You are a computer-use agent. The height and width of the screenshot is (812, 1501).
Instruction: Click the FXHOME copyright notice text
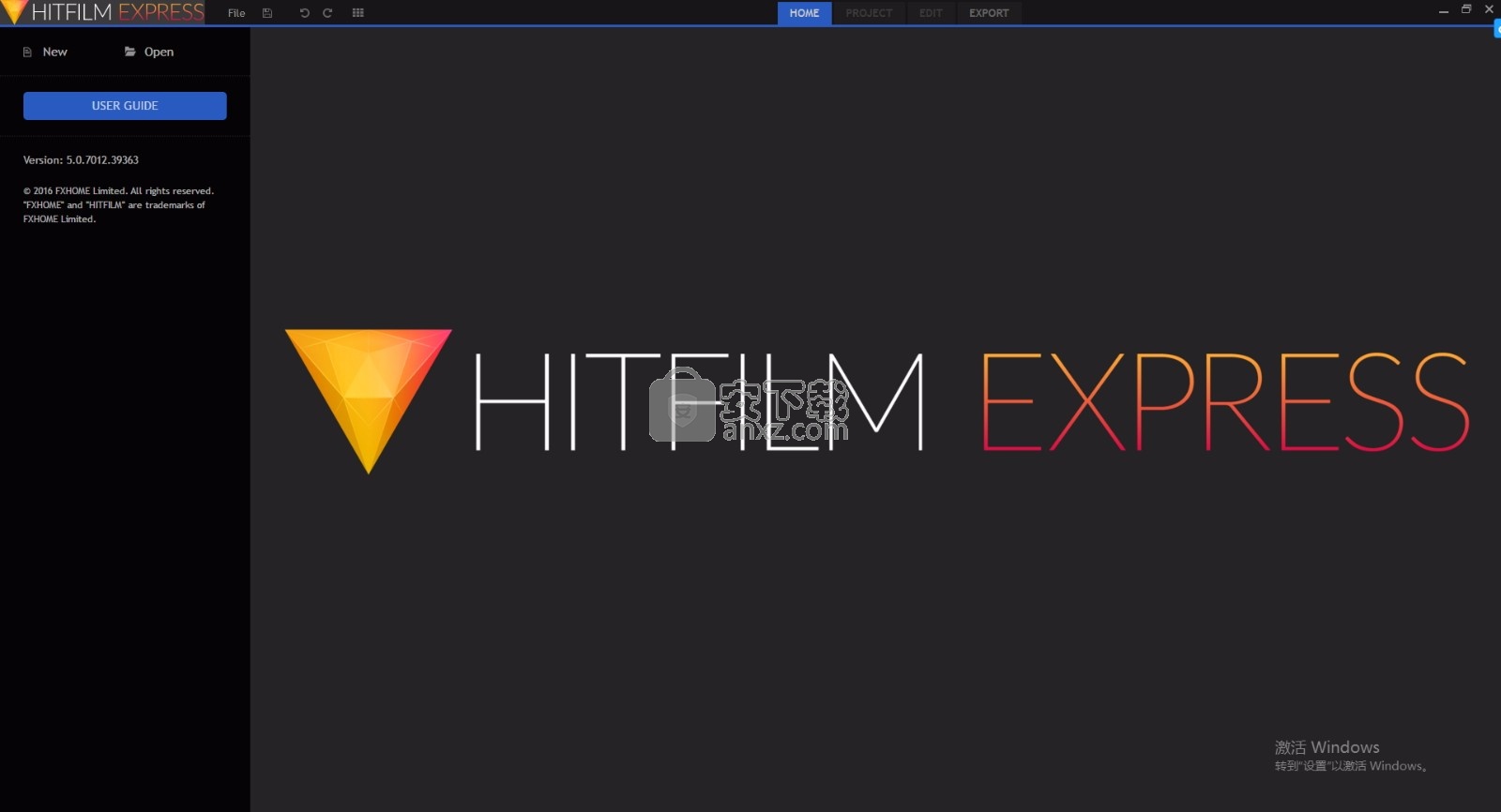(x=118, y=204)
